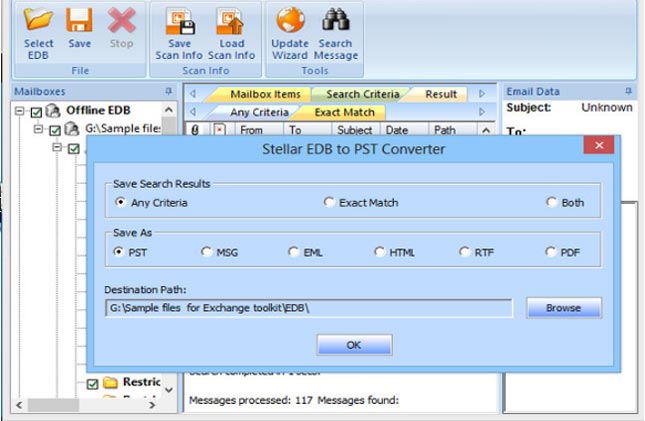The width and height of the screenshot is (645, 421).
Task: Sort results by Date column
Action: pyautogui.click(x=404, y=130)
